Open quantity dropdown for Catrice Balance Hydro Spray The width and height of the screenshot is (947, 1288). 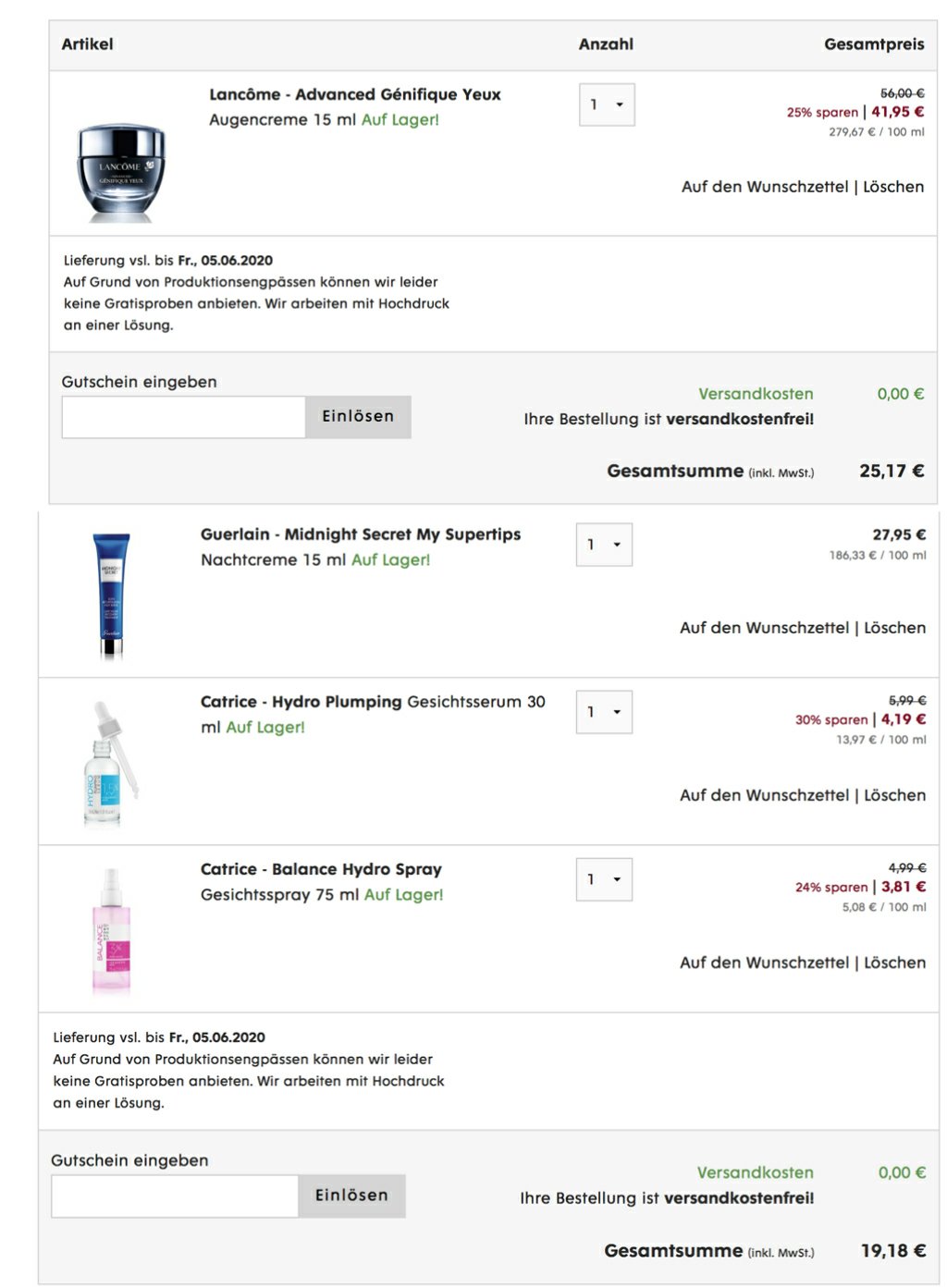click(604, 879)
